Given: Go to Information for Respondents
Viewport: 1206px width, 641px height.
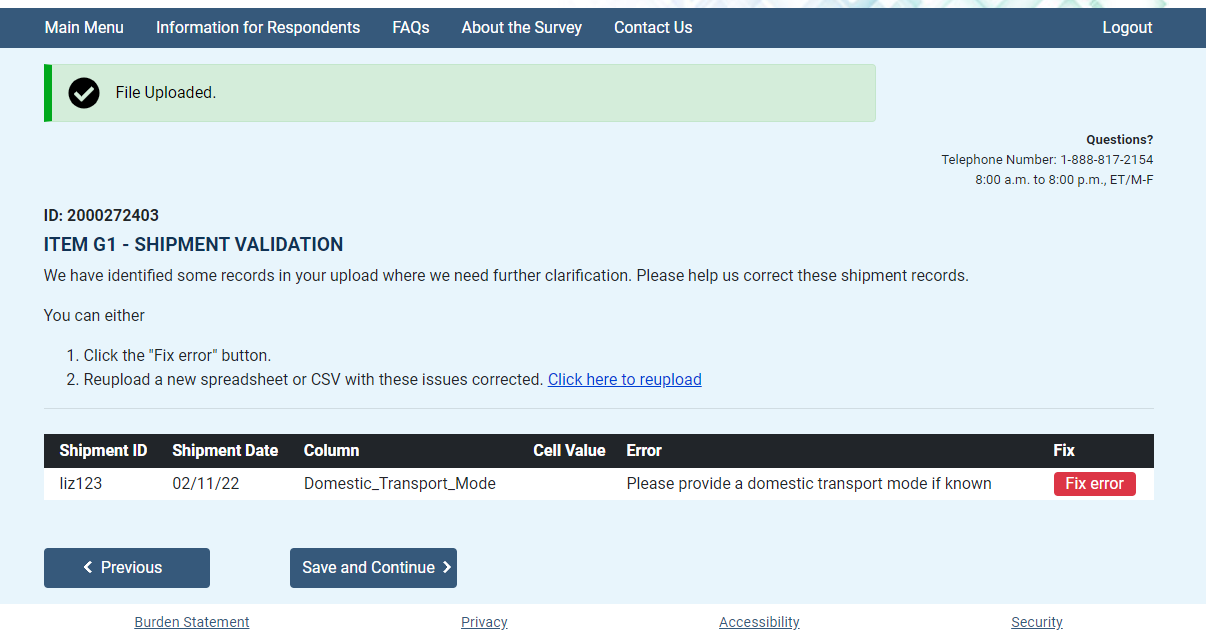Looking at the screenshot, I should click(x=258, y=28).
